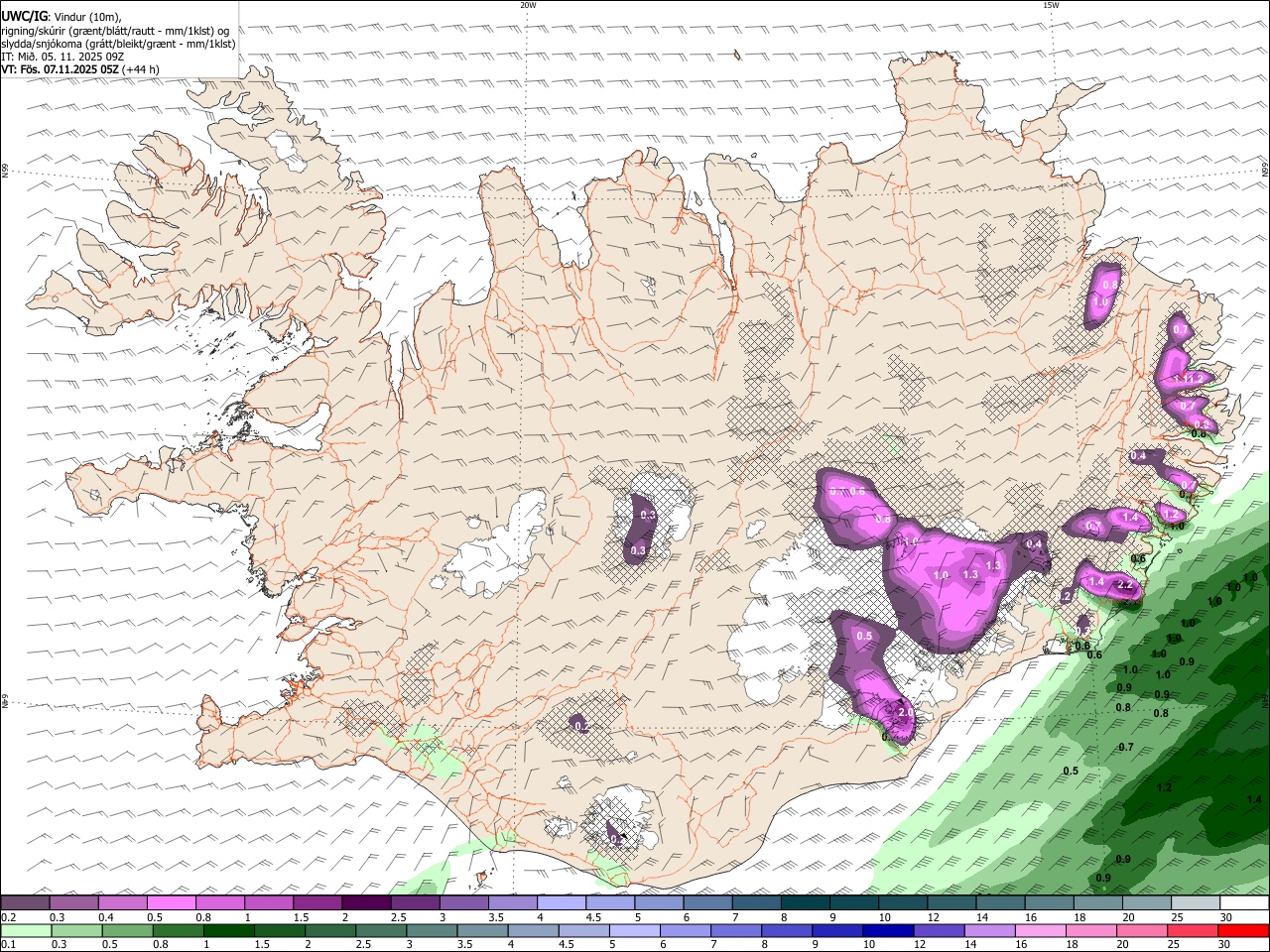Screen dimensions: 1270x952
Task: Pick upper scale swatch between 1.5 and 2
Action: pos(317,903)
